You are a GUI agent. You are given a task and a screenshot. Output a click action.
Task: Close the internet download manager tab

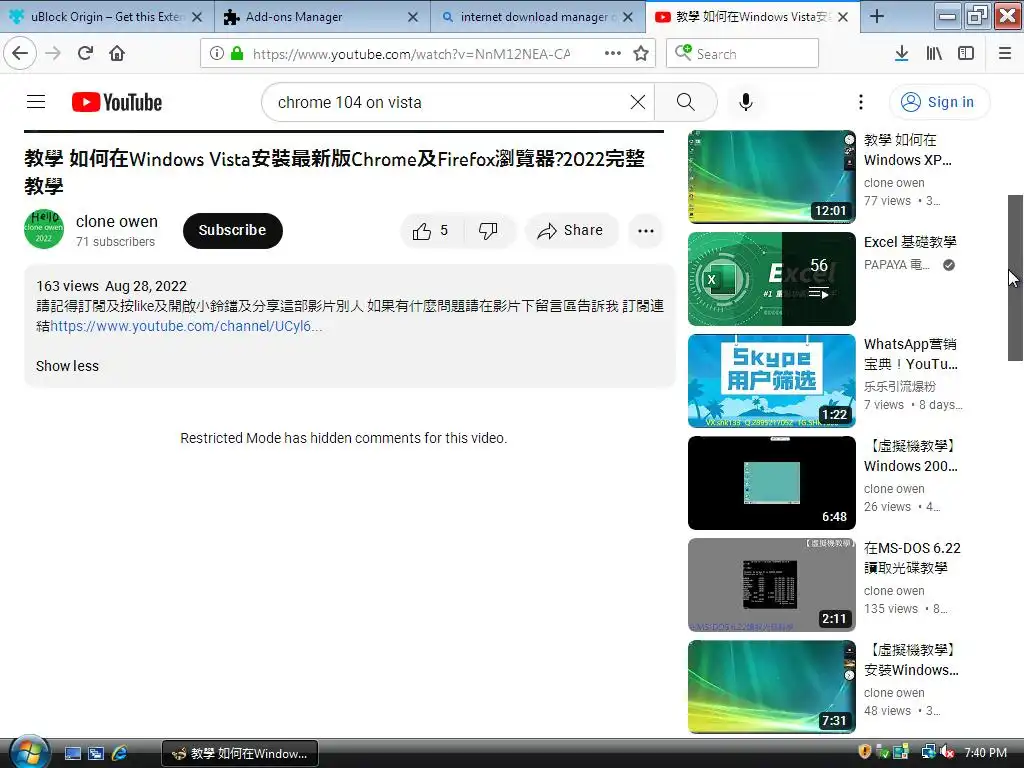point(628,17)
